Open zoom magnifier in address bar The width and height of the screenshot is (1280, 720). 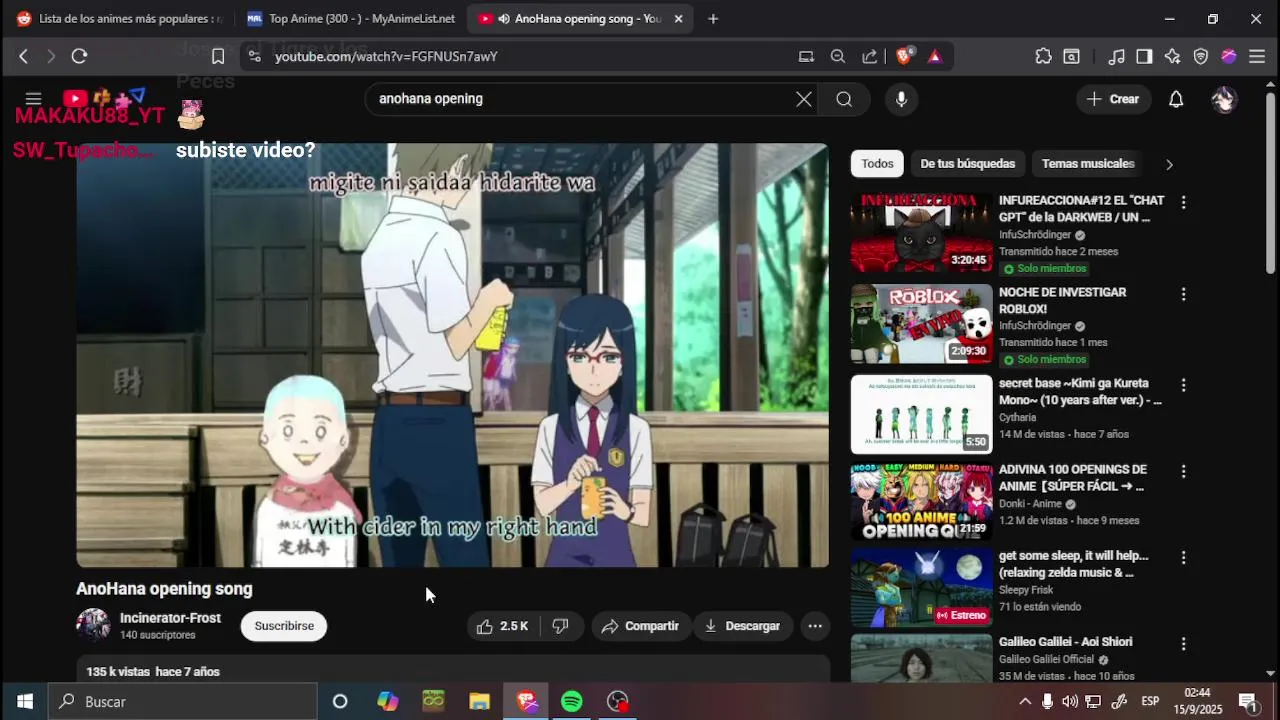[838, 57]
